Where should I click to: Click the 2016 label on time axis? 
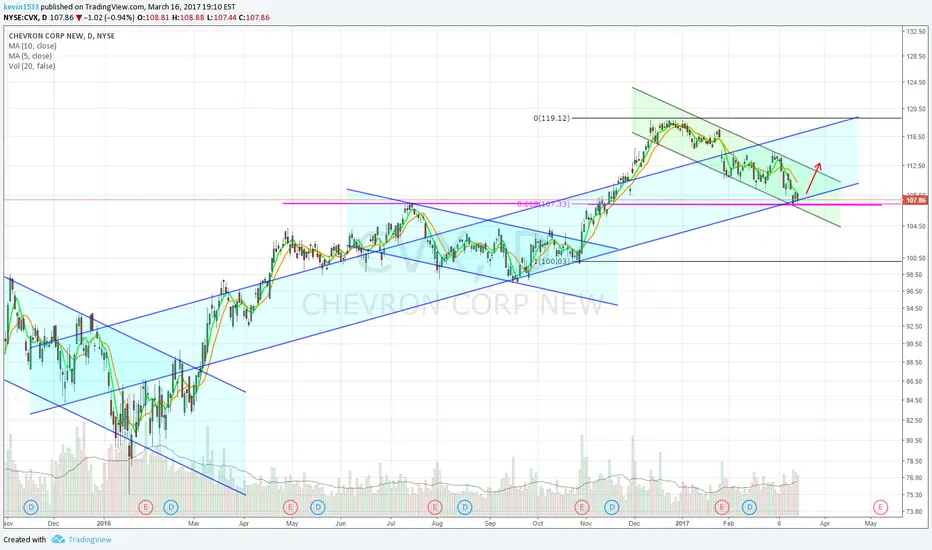pyautogui.click(x=104, y=524)
